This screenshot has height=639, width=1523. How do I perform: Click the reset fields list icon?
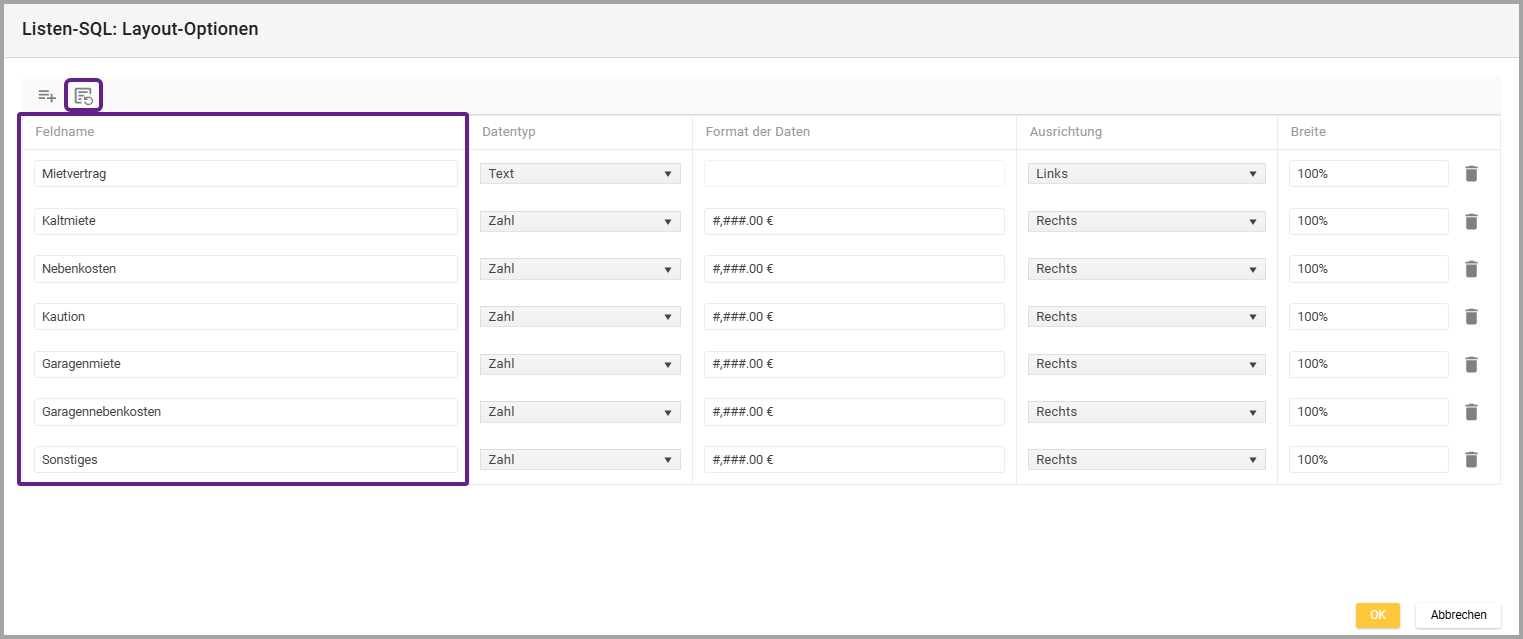[x=84, y=96]
